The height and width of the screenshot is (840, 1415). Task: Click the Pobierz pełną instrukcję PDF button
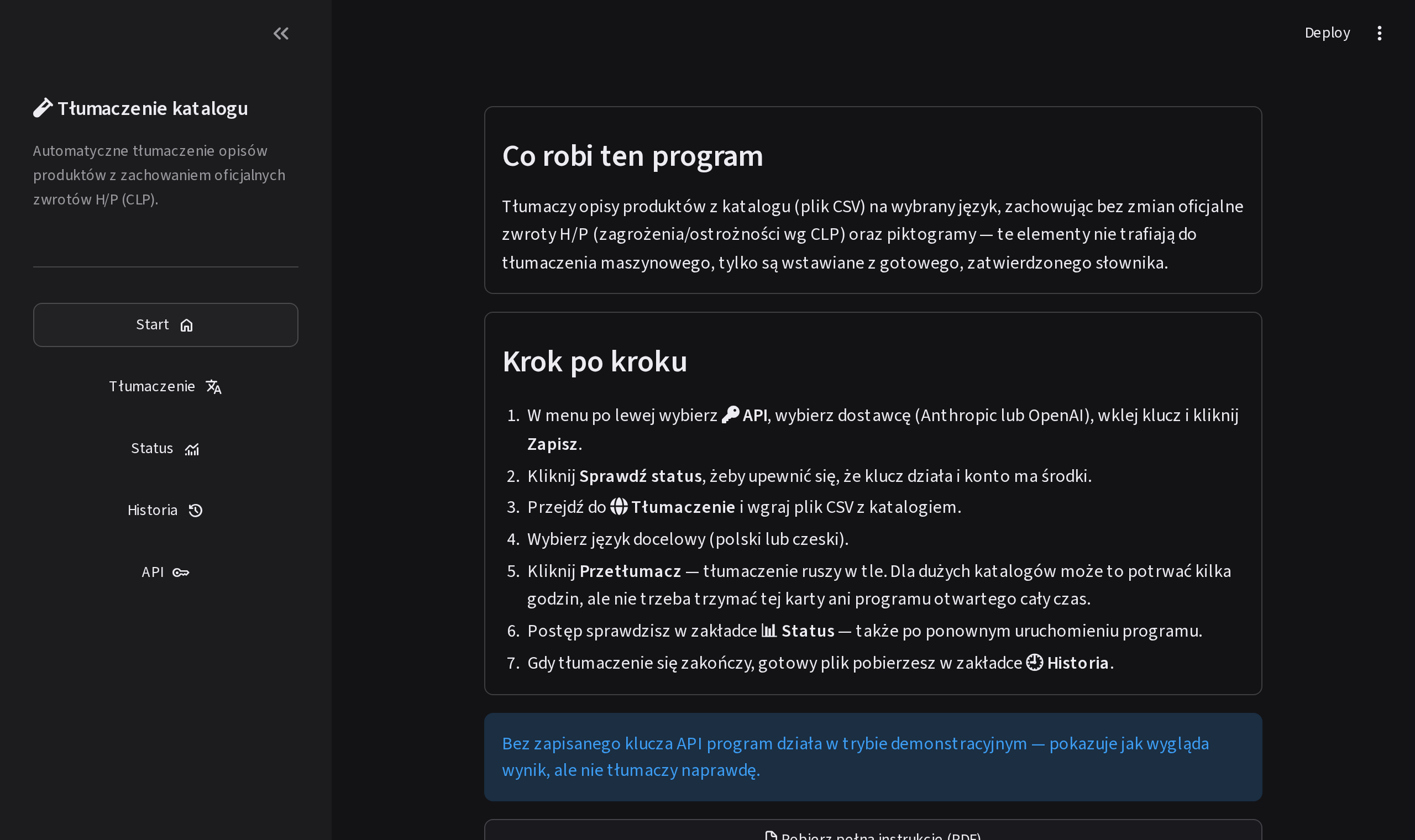click(873, 831)
